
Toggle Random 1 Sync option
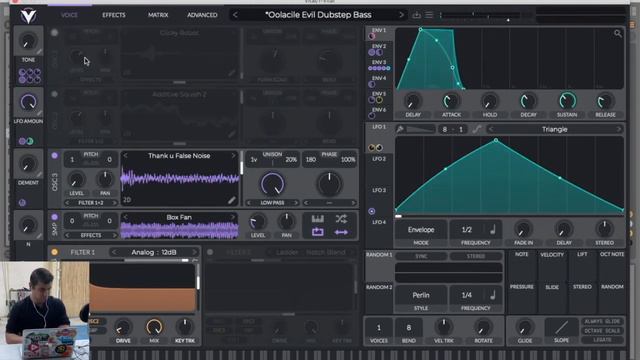(x=421, y=256)
